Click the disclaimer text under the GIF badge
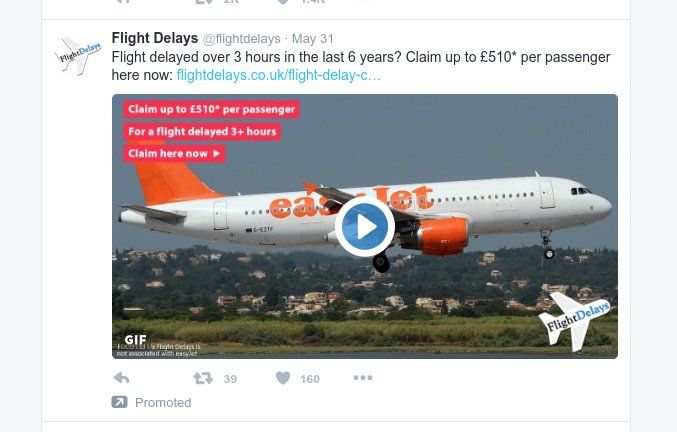Screen dimensions: 677x432 pos(160,349)
